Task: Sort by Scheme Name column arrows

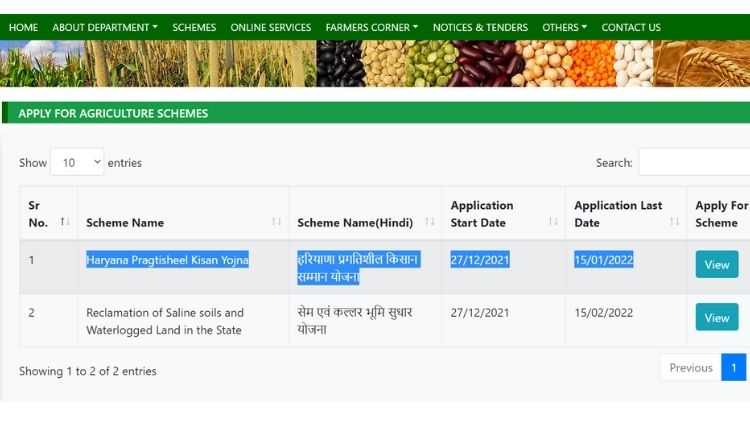Action: click(x=276, y=221)
